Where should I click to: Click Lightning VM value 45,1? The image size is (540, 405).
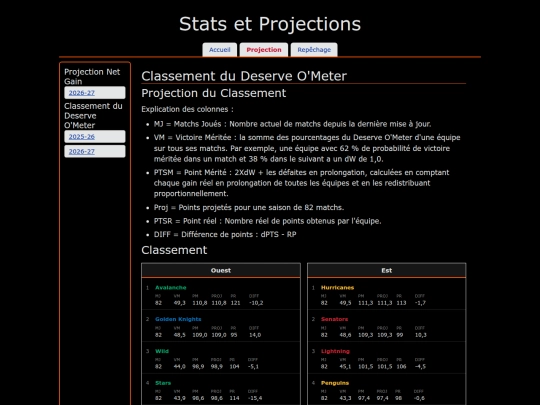coord(345,367)
